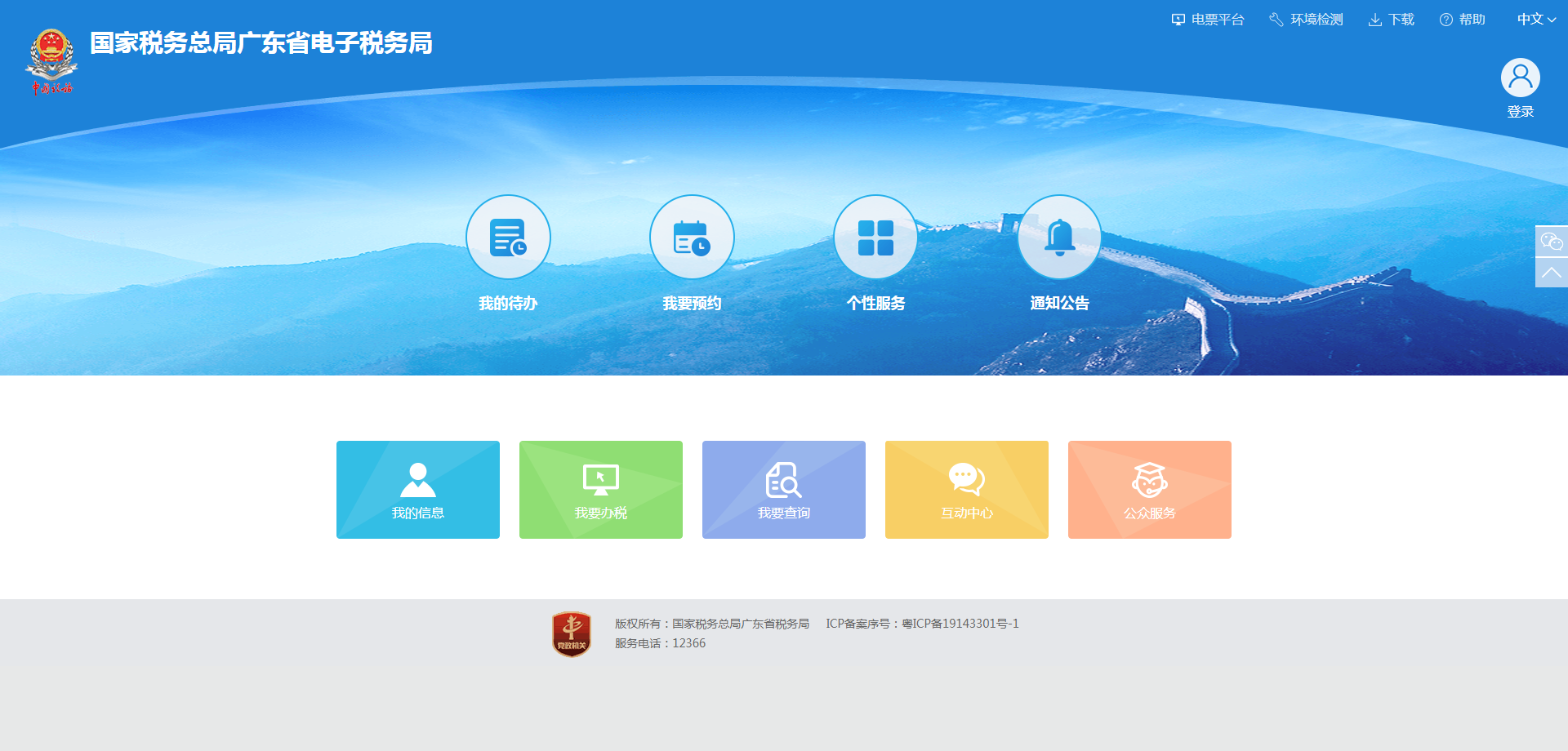1568x751 pixels.
Task: Open the 我的信息 tile
Action: [x=418, y=490]
